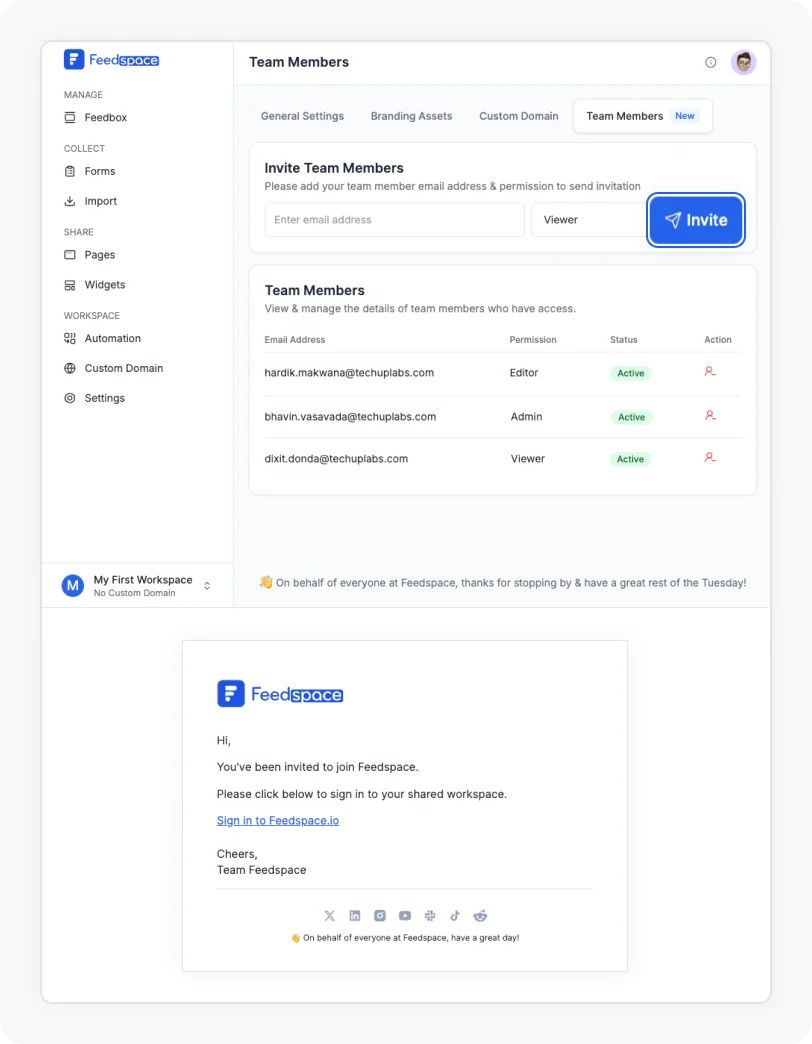The height and width of the screenshot is (1044, 812).
Task: Follow the Sign in to Feedspace.io link
Action: [278, 821]
